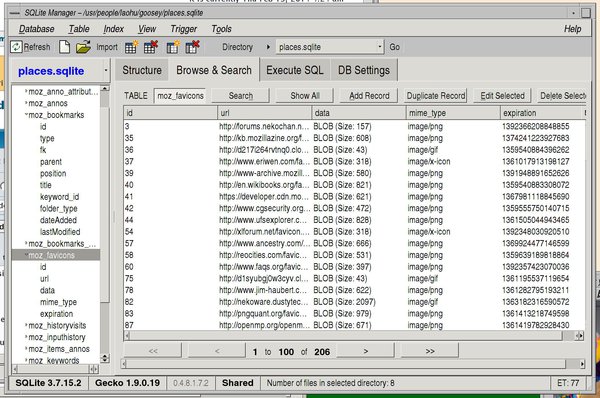This screenshot has width=600, height=398.
Task: Select dateAdded column in the tree
Action: [58, 220]
